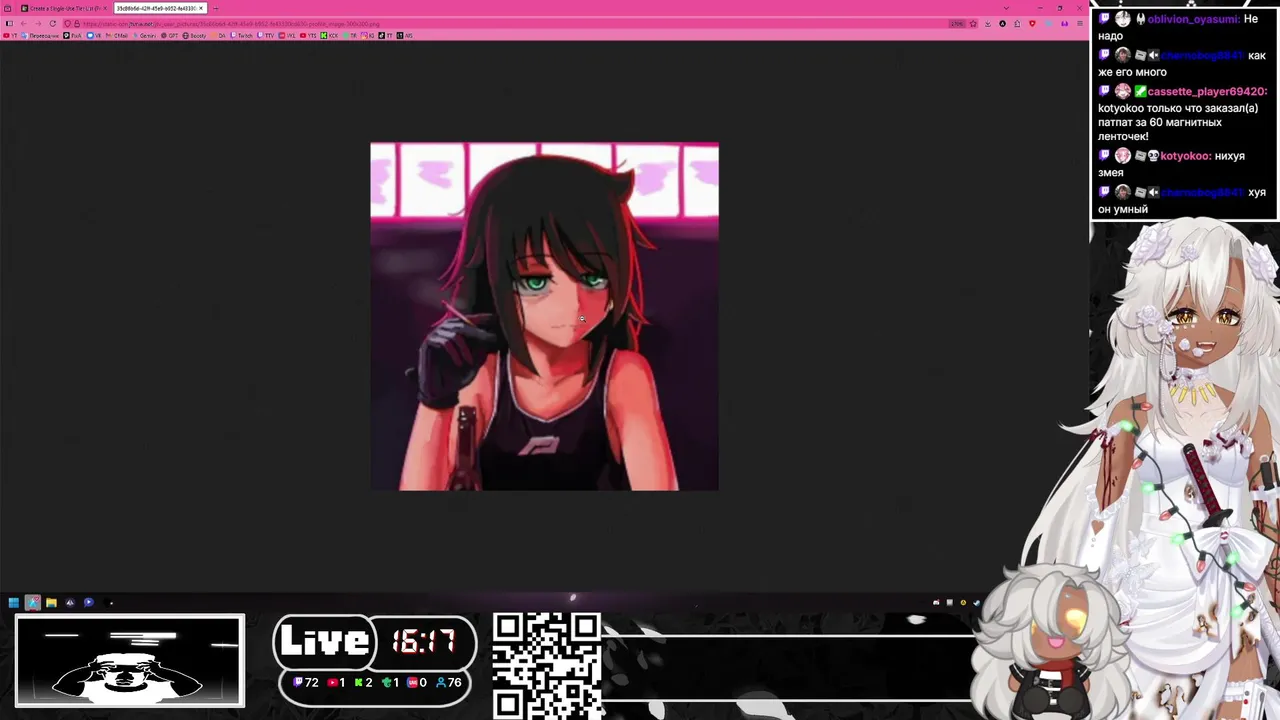Open the VK bookmark
The height and width of the screenshot is (720, 1280).
point(94,35)
